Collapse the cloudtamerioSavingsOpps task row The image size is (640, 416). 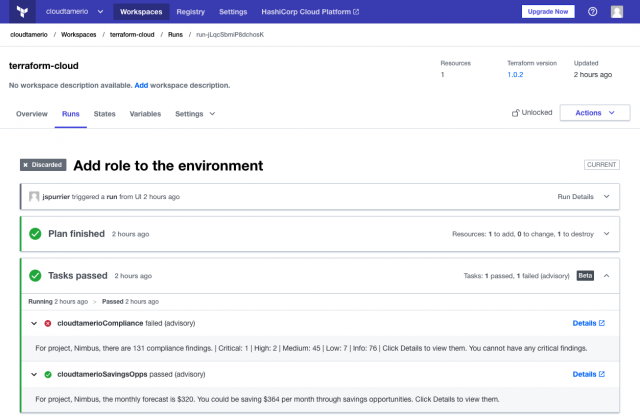(34, 374)
